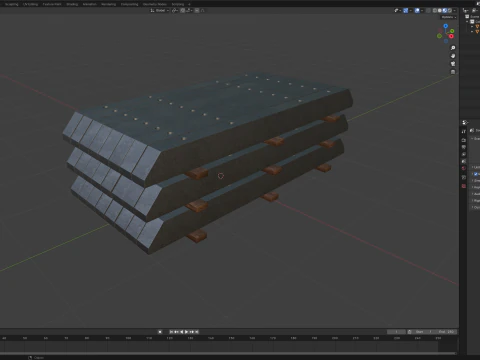
Task: Click the zoom view magnifier icon
Action: 453,48
